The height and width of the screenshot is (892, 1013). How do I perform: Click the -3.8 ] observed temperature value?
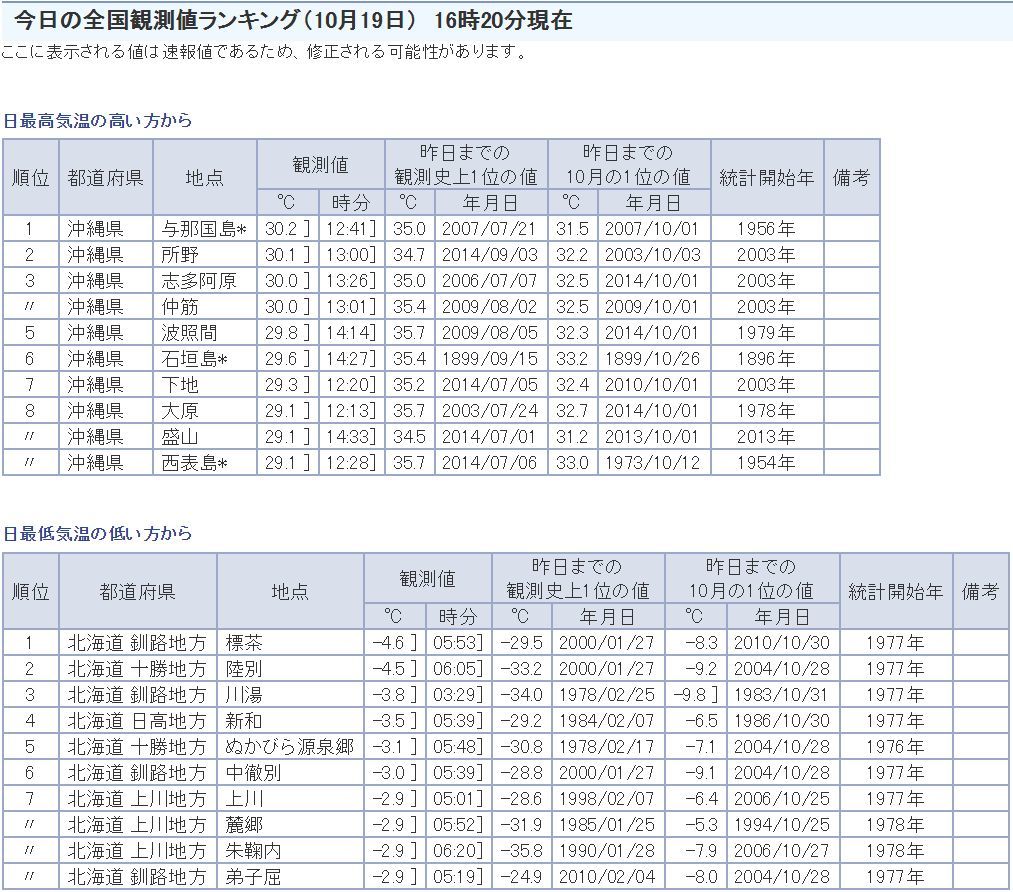pos(395,695)
